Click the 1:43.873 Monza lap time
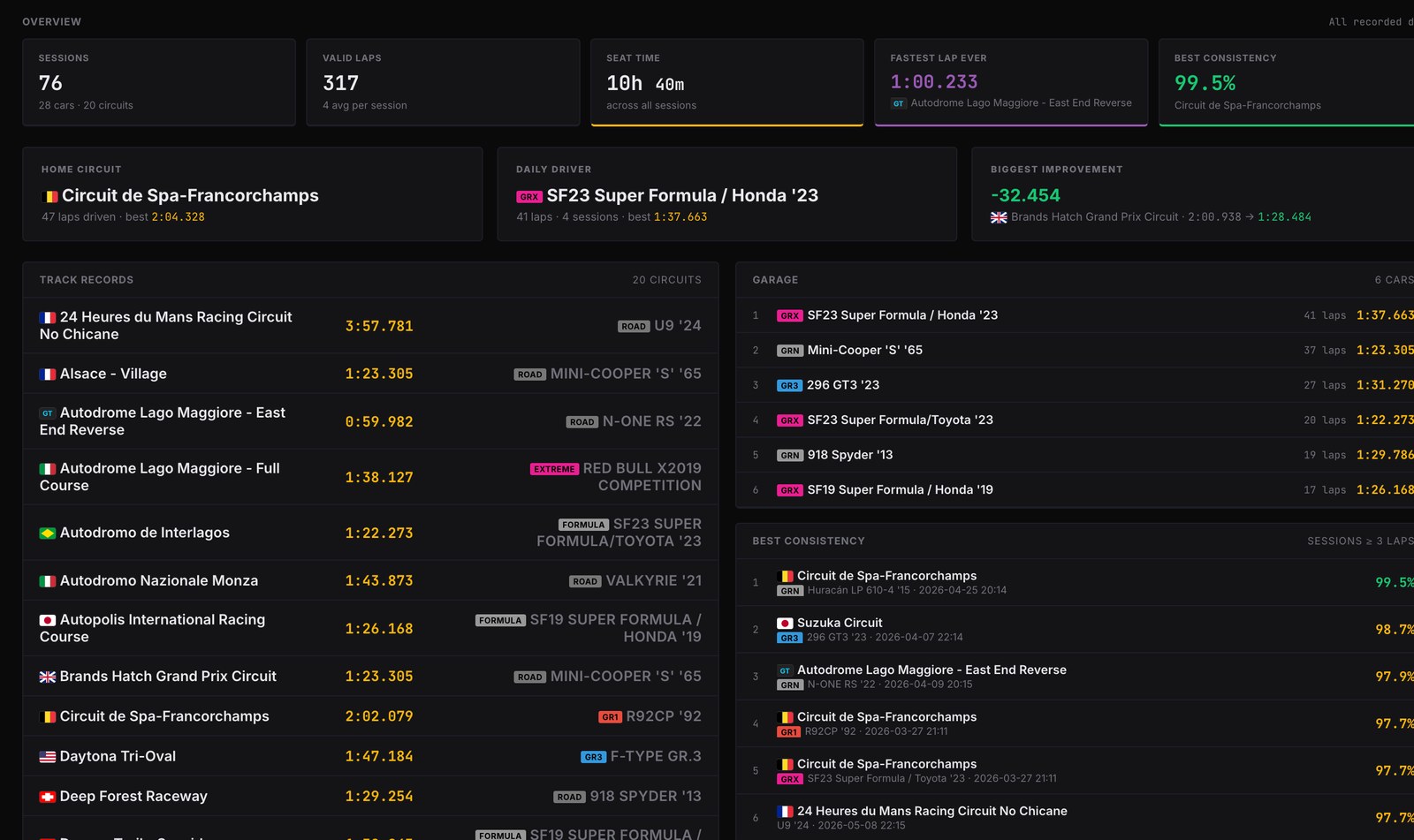The width and height of the screenshot is (1414, 840). pos(379,581)
